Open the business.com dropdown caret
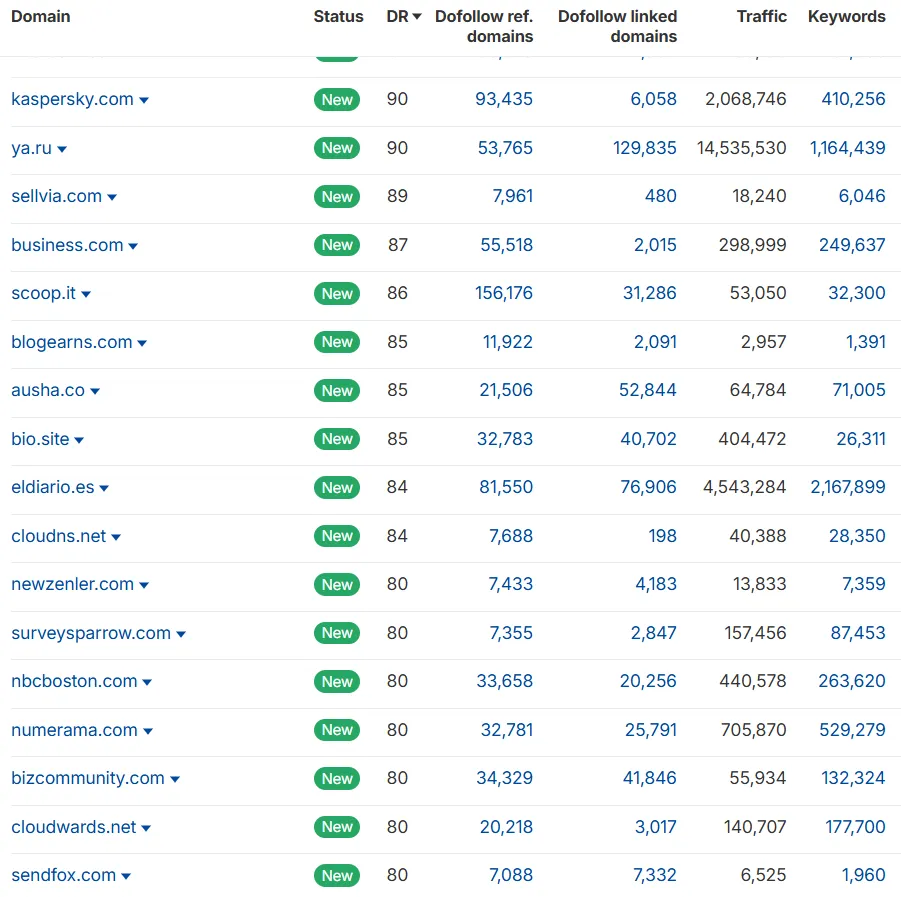This screenshot has width=901, height=897. [x=133, y=247]
